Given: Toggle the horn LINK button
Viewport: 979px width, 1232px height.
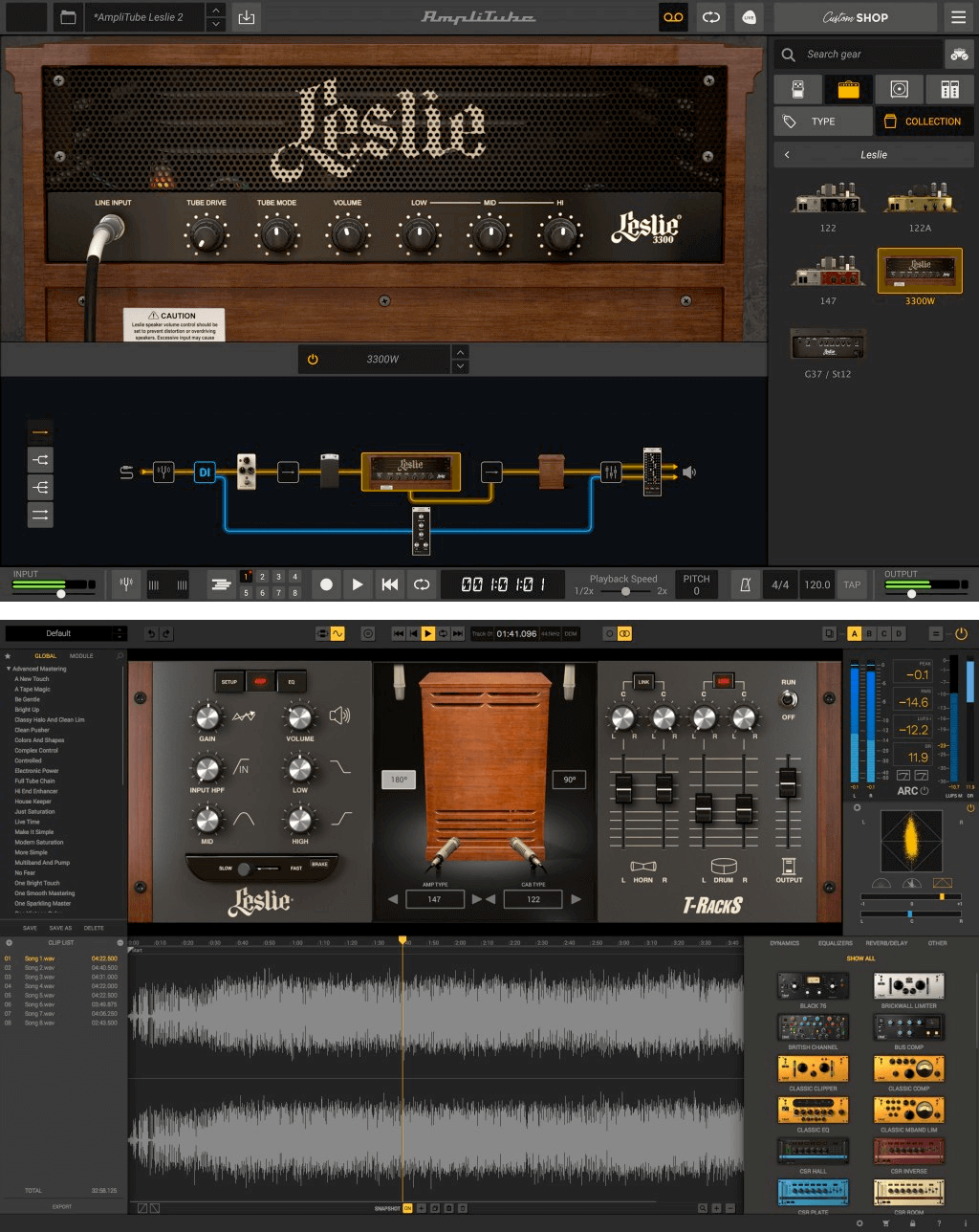Looking at the screenshot, I should 642,681.
